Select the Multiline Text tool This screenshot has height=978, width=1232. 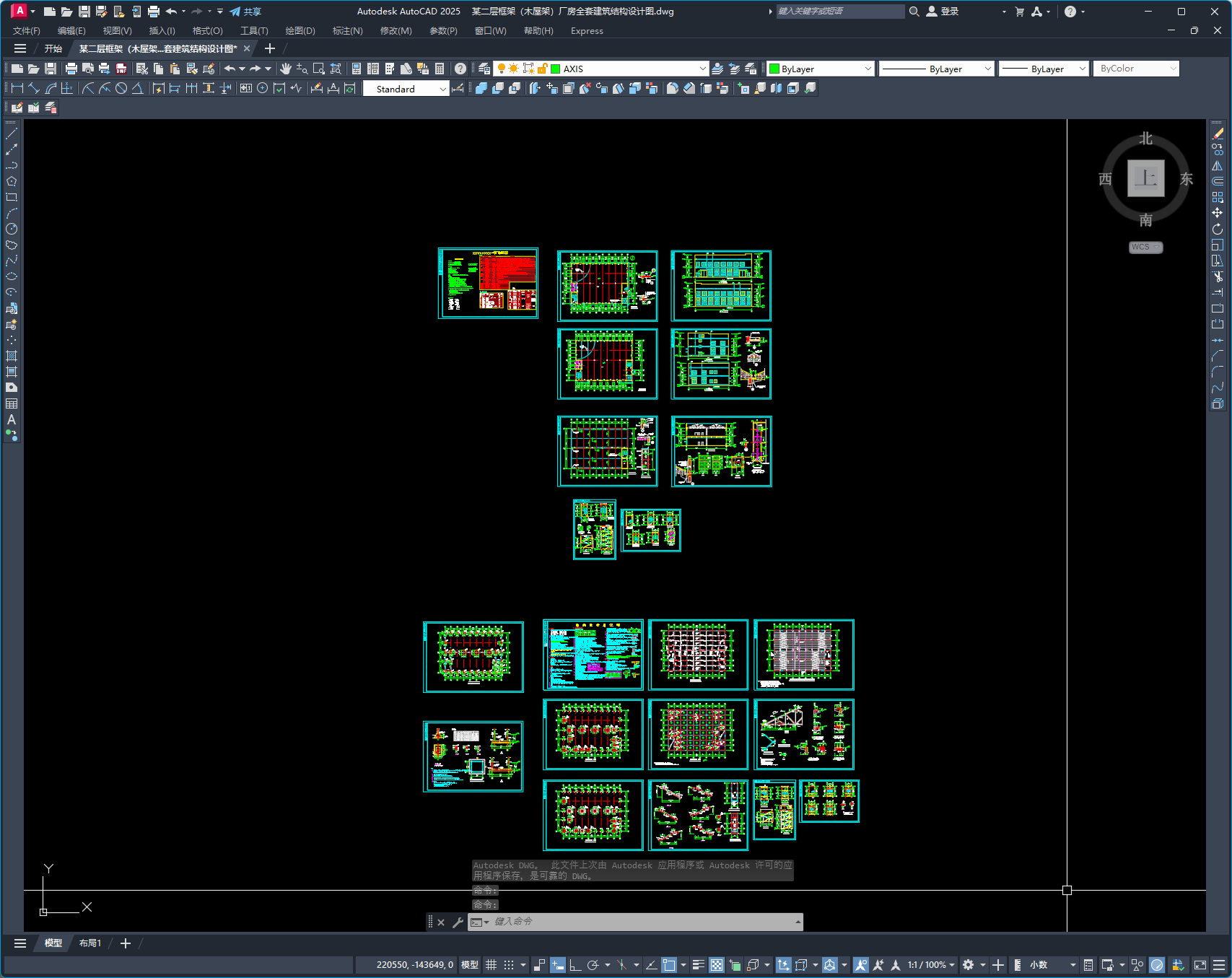coord(12,419)
